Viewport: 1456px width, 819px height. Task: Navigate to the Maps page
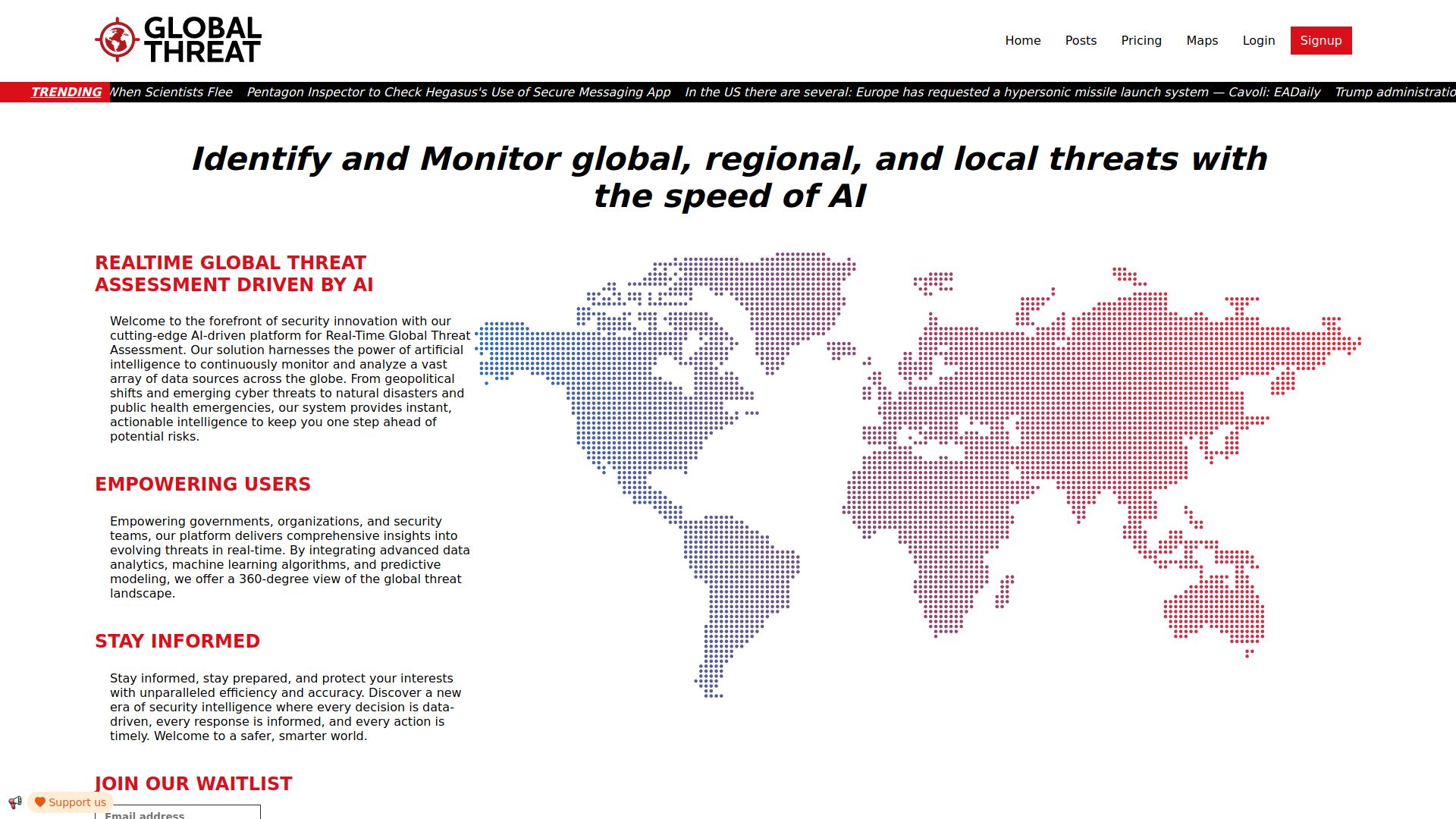point(1201,40)
